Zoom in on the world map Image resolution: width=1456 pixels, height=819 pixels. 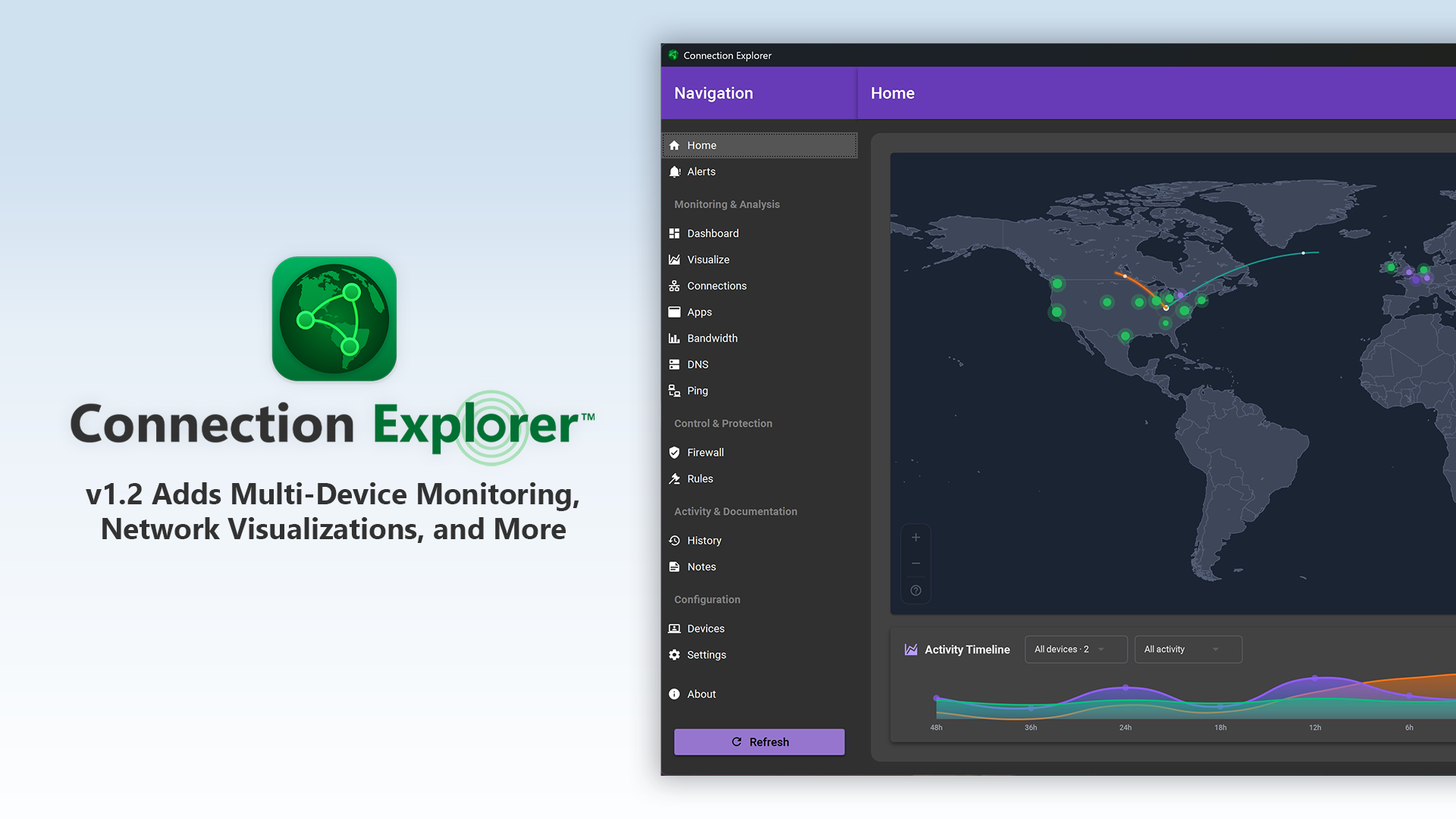[x=916, y=538]
